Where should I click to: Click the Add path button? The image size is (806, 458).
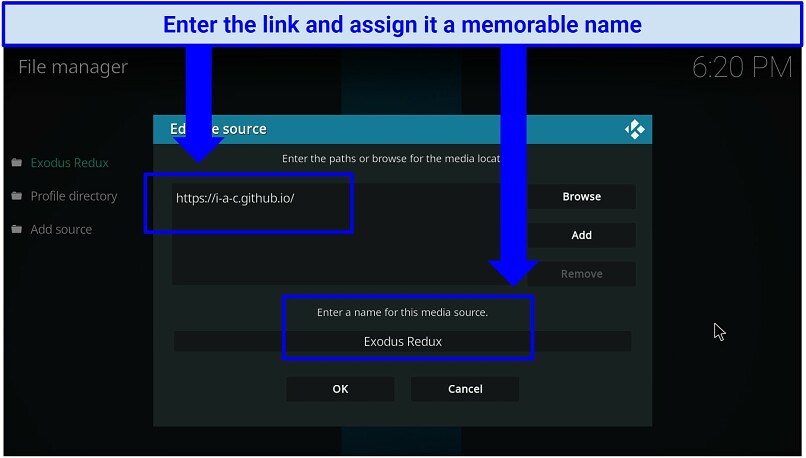coord(581,235)
